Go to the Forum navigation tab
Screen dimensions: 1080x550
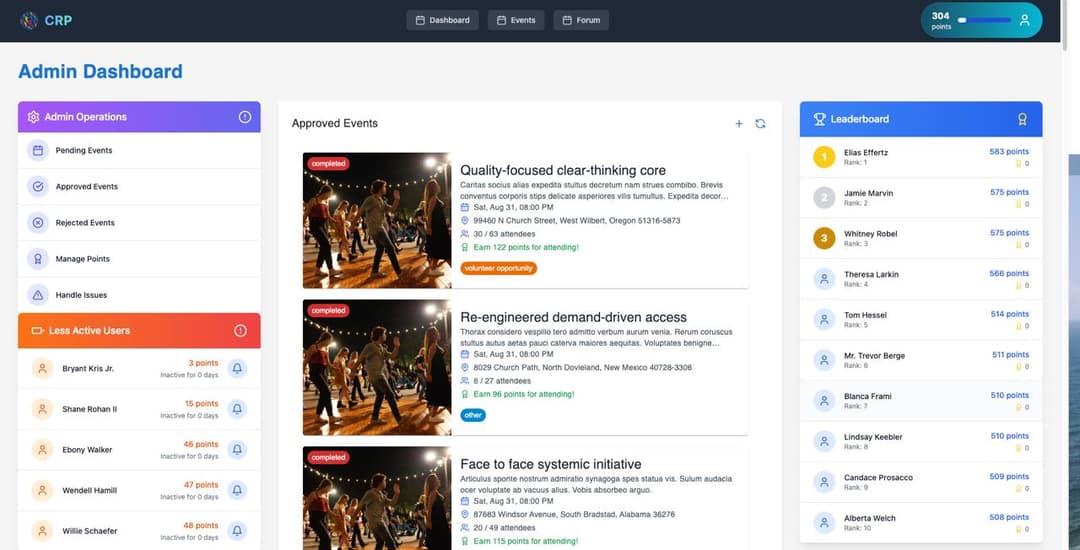(x=580, y=20)
